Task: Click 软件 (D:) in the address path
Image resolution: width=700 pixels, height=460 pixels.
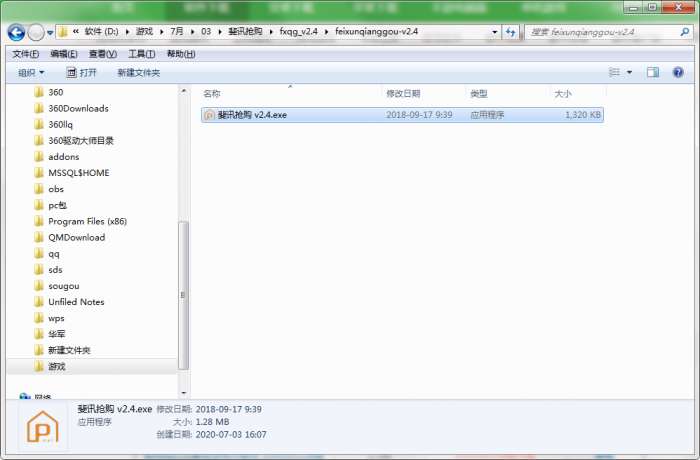Action: point(101,32)
